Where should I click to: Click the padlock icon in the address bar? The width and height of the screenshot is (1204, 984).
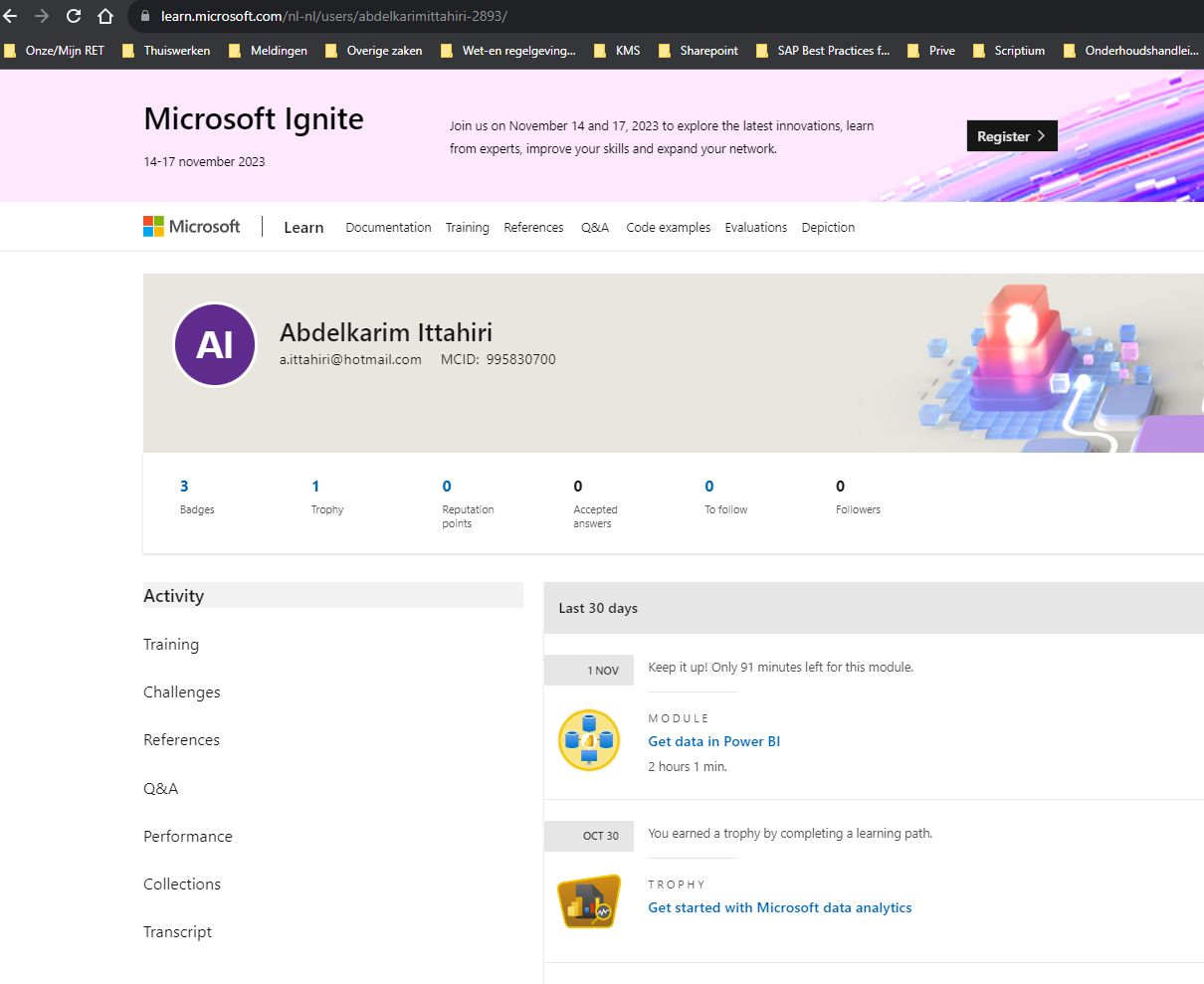coord(145,17)
